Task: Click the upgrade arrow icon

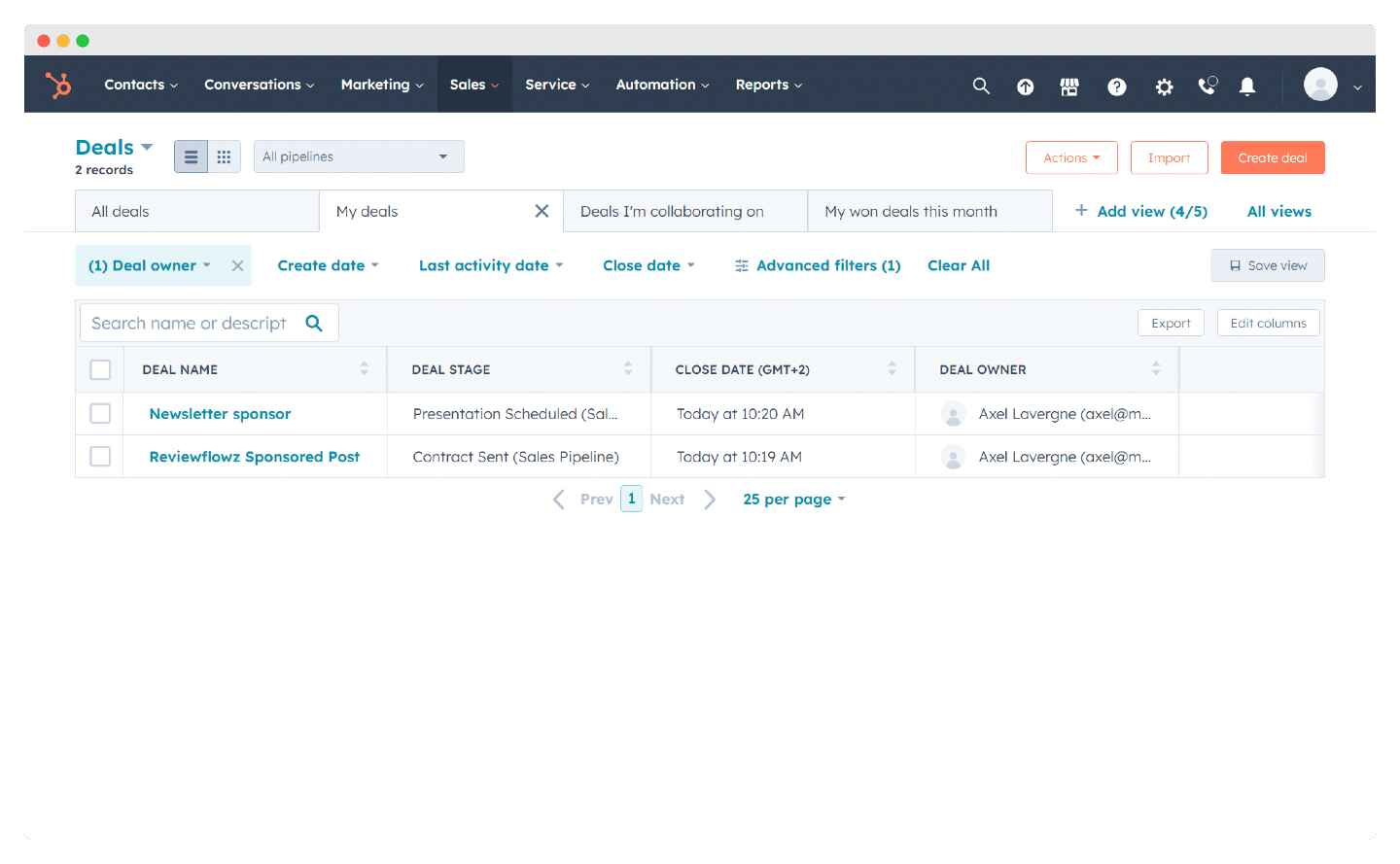Action: pyautogui.click(x=1025, y=86)
